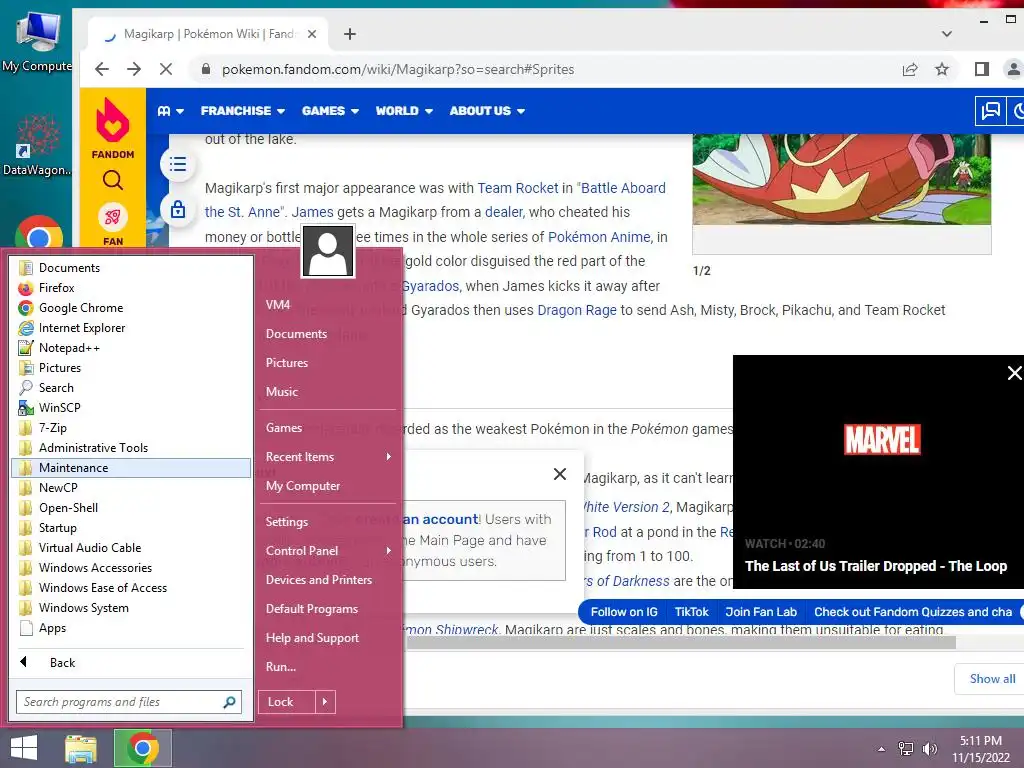Open Internet Explorer in the Start menu
The width and height of the screenshot is (1024, 768).
[x=82, y=328]
